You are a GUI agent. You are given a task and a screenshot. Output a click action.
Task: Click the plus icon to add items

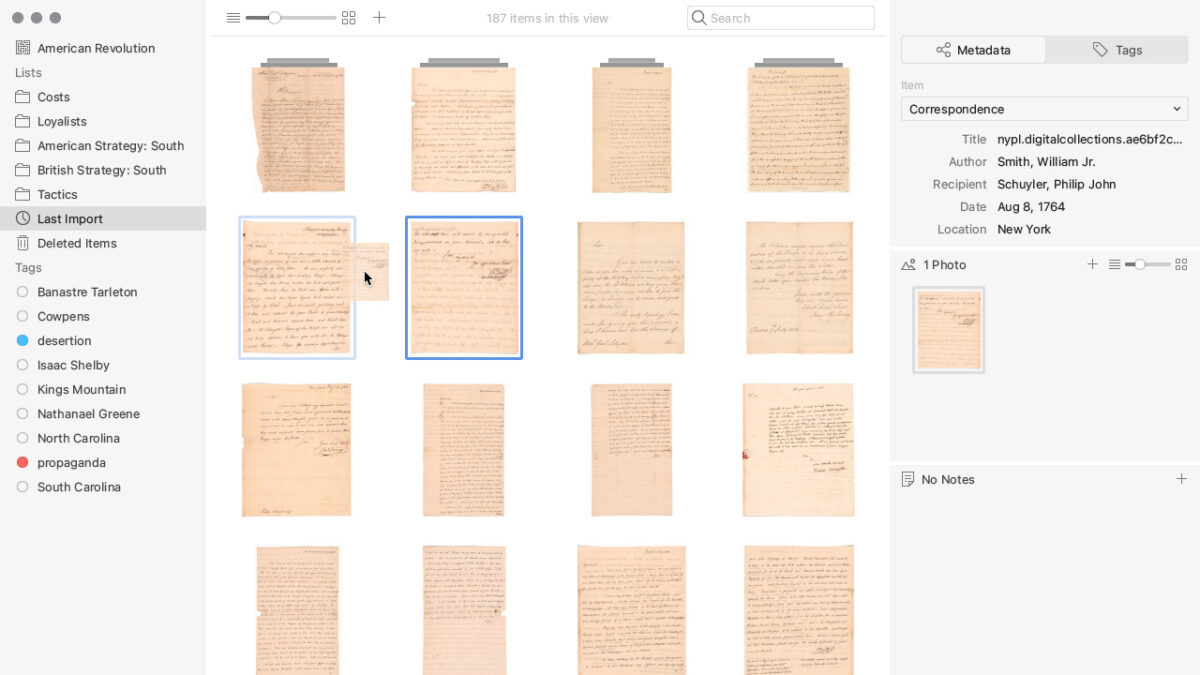(379, 18)
